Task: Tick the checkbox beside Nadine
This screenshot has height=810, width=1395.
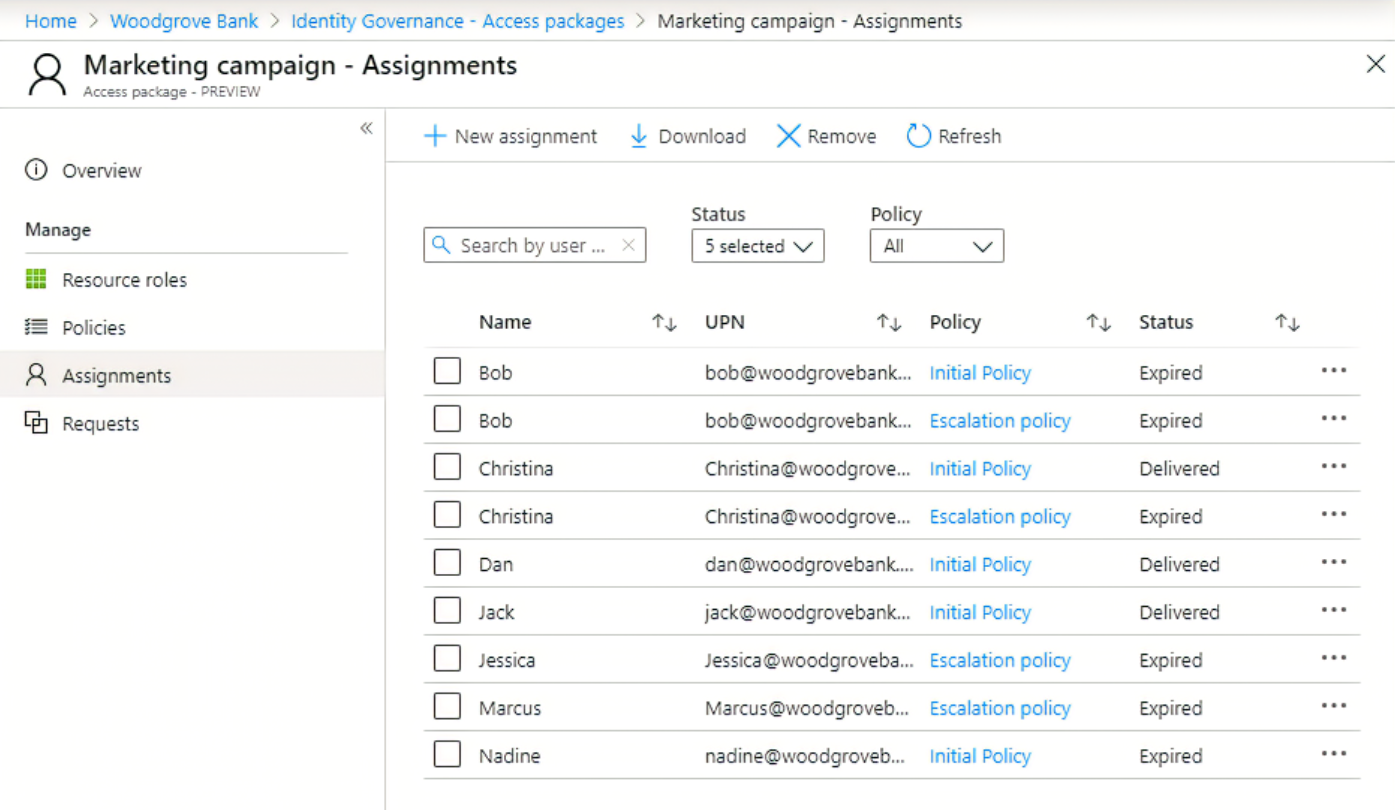Action: pyautogui.click(x=447, y=755)
